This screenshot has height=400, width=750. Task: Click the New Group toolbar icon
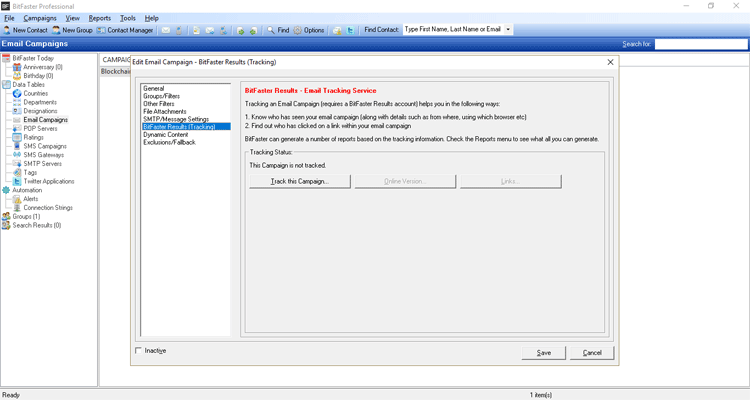coord(57,30)
